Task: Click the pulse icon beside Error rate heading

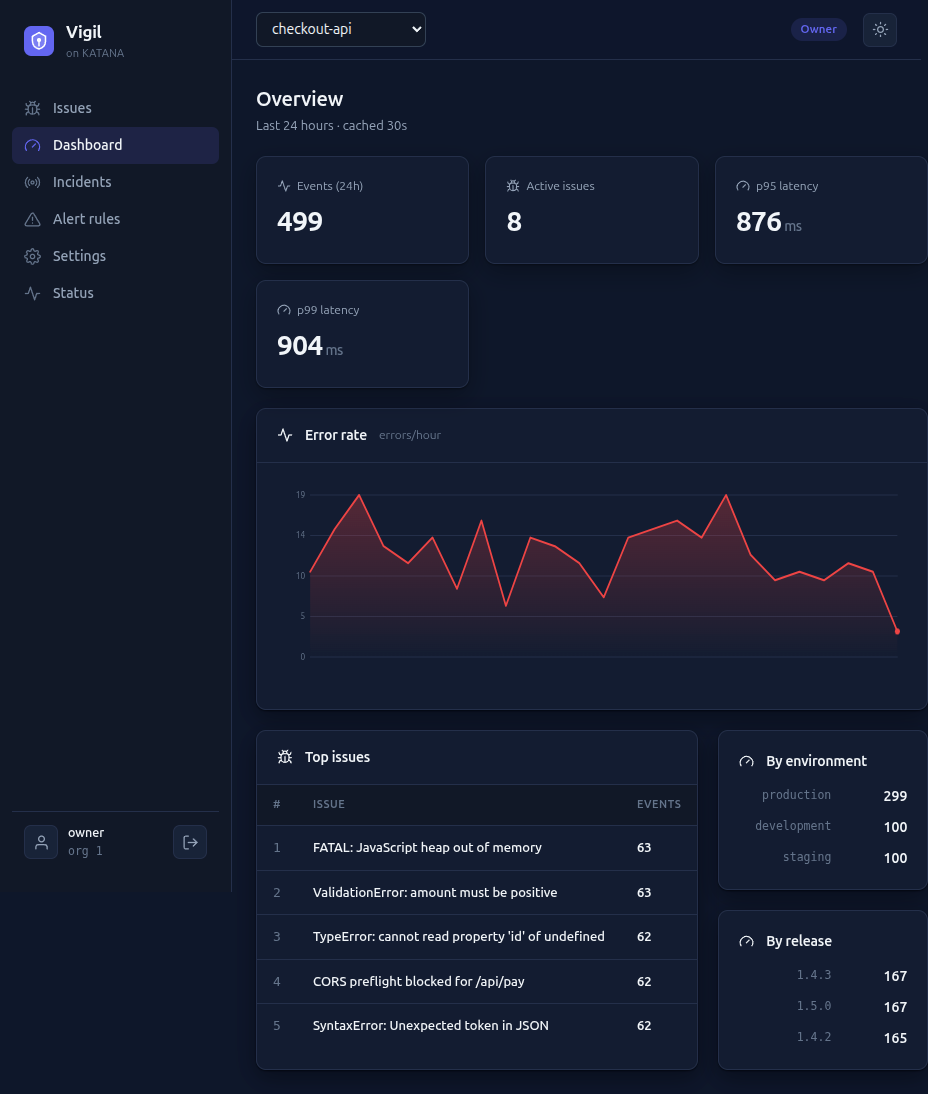Action: 285,435
